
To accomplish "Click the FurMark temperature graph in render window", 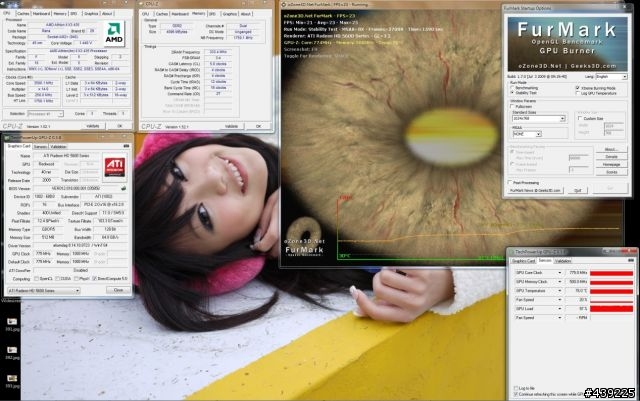I will [x=480, y=228].
